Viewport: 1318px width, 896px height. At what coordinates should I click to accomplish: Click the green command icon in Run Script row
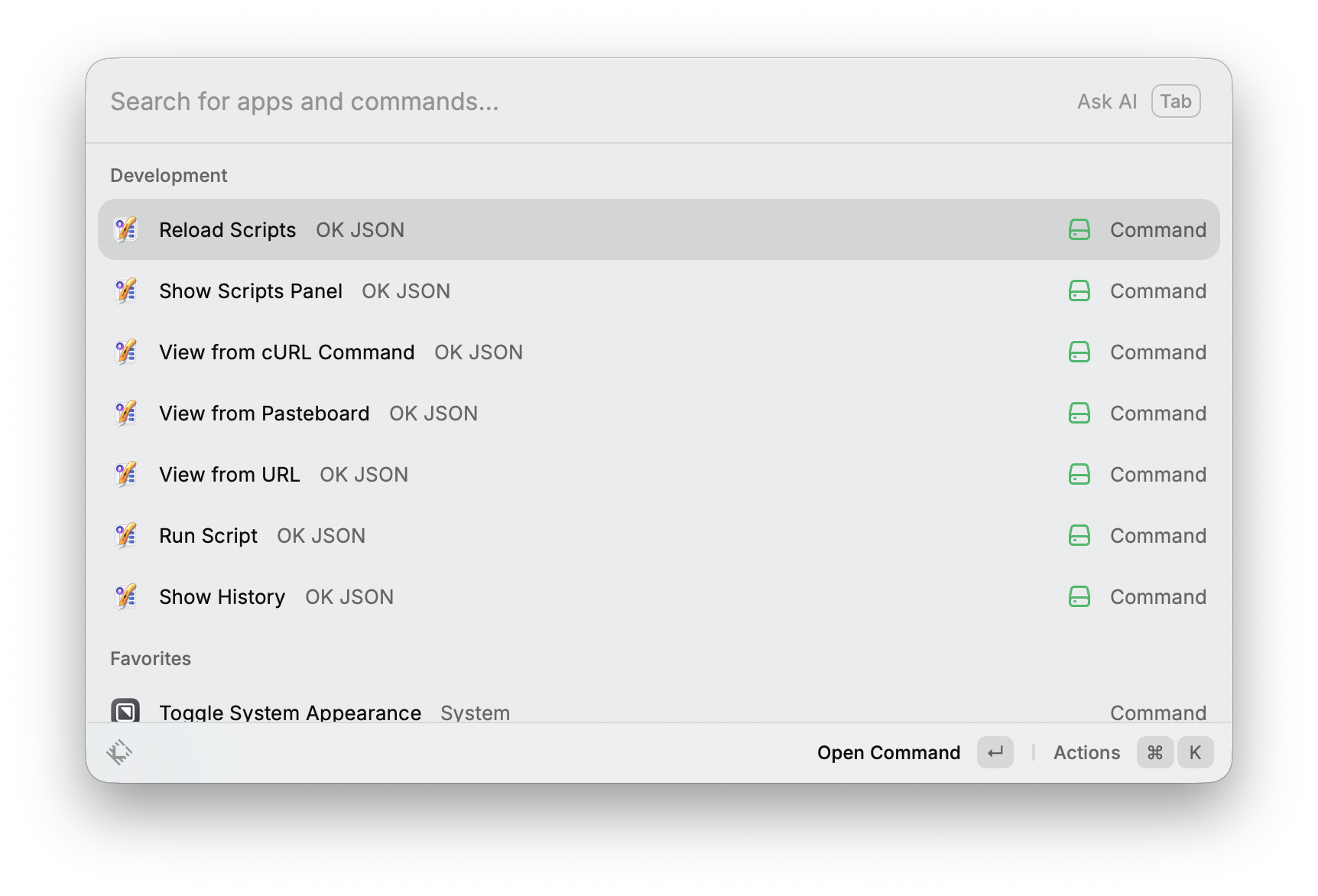pyautogui.click(x=1079, y=535)
